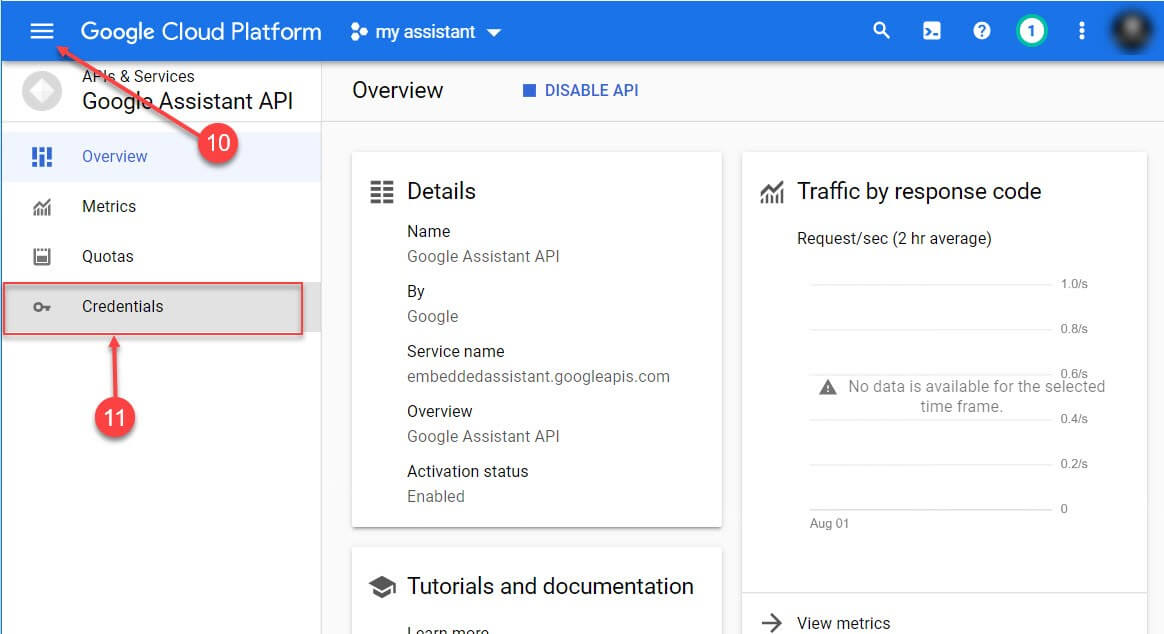Viewport: 1164px width, 634px height.
Task: Click the Metrics chart icon in sidebar
Action: point(42,207)
